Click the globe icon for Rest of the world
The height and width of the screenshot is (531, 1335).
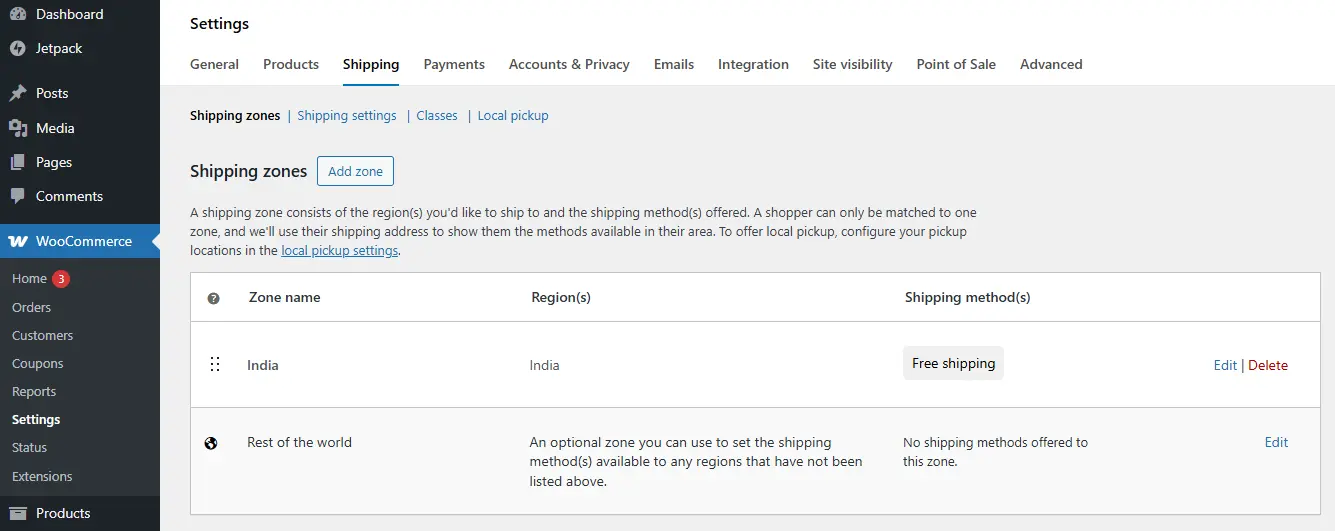pyautogui.click(x=211, y=443)
